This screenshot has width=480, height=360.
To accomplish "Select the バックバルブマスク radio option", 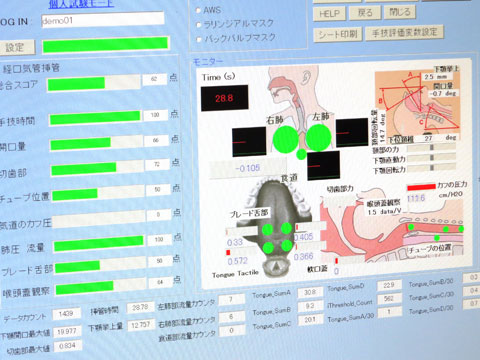I will tap(199, 39).
